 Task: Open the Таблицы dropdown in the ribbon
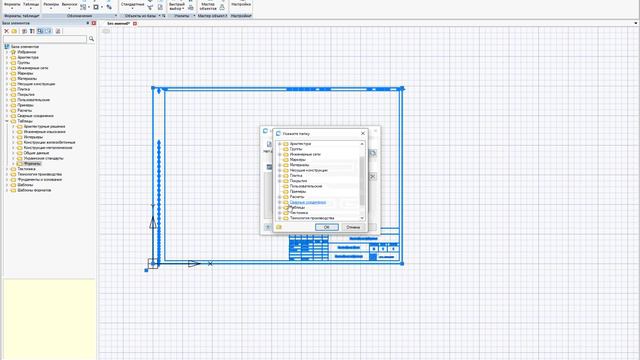(31, 6)
